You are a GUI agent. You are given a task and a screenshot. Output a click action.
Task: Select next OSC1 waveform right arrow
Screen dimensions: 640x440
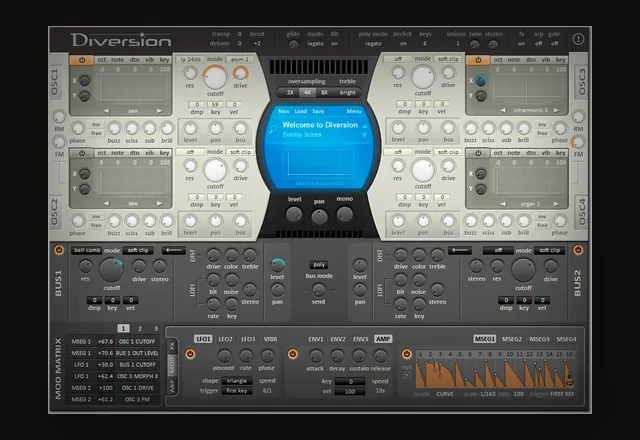click(160, 111)
